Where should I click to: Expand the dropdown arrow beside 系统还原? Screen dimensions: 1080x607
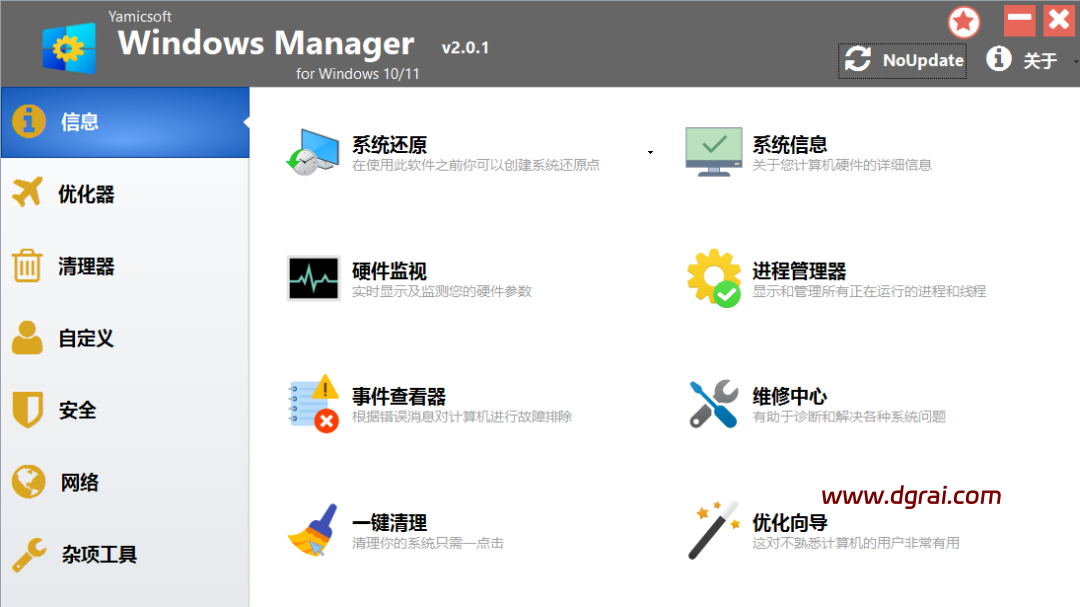click(650, 153)
